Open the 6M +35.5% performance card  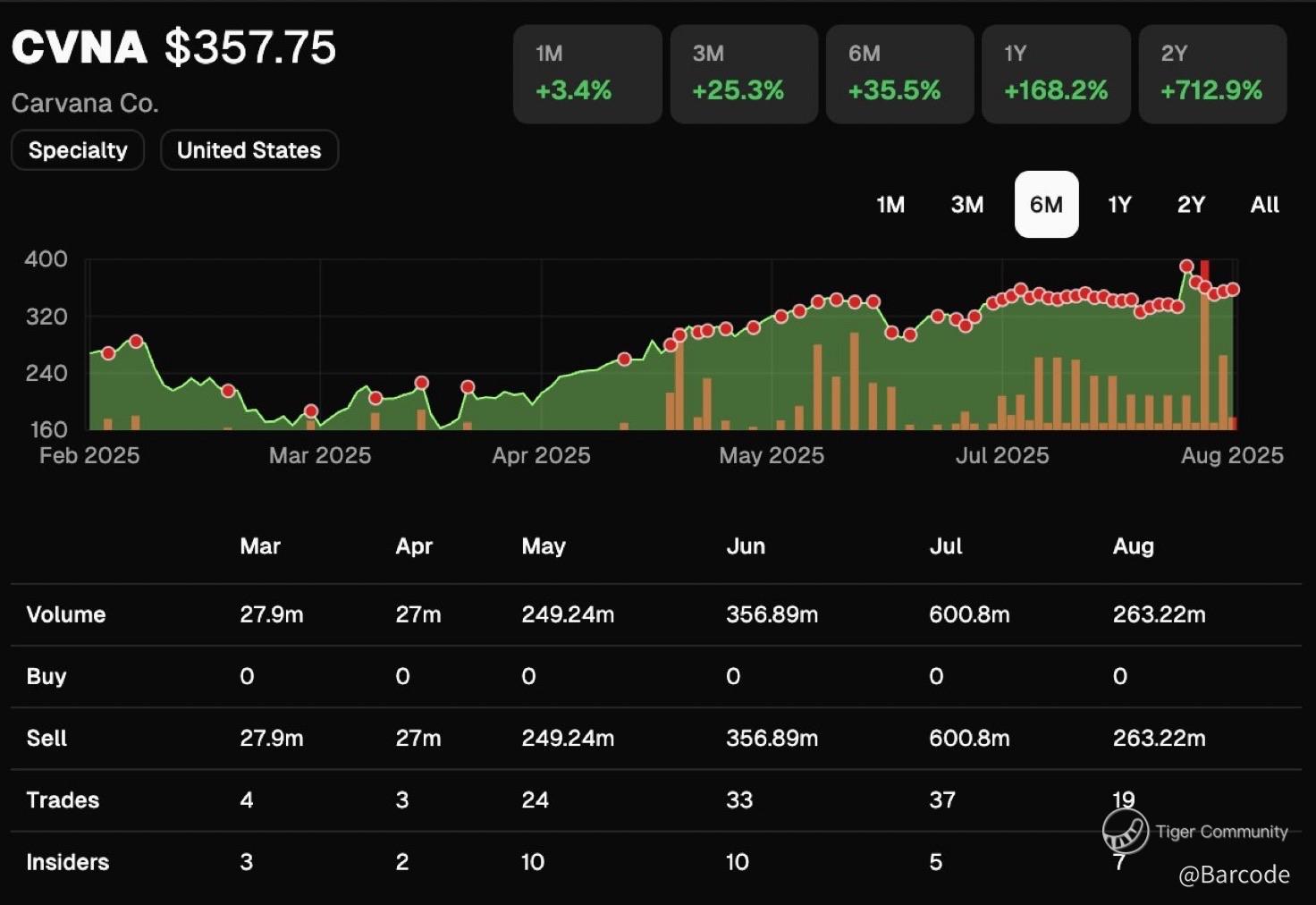[899, 74]
